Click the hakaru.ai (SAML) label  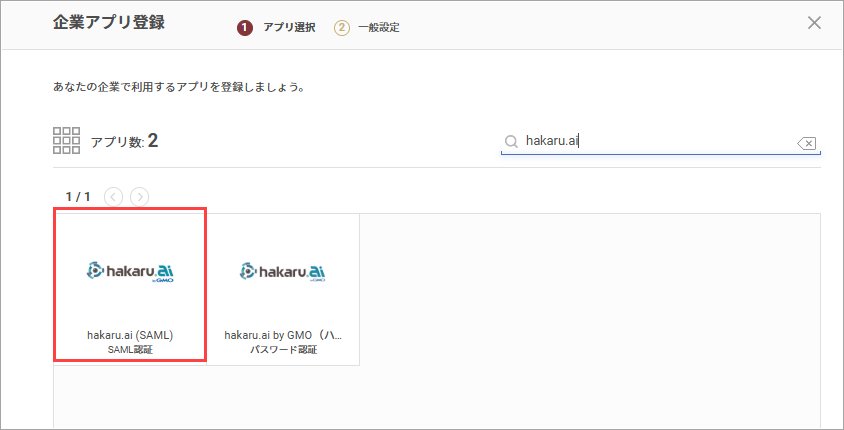[x=130, y=335]
